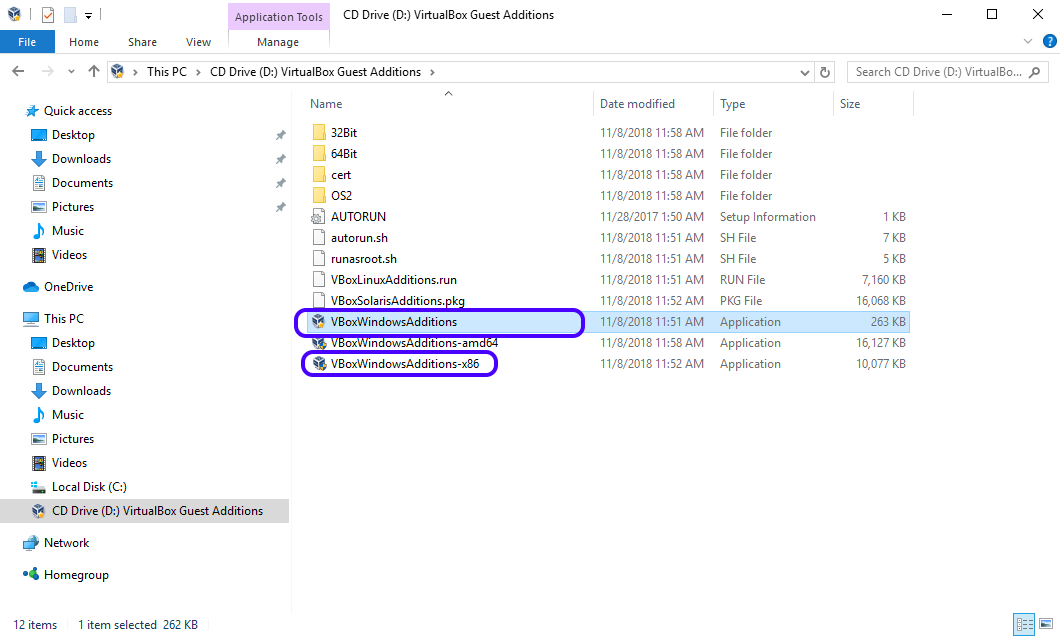
Task: Open the Manage ribbon tab
Action: [x=278, y=42]
